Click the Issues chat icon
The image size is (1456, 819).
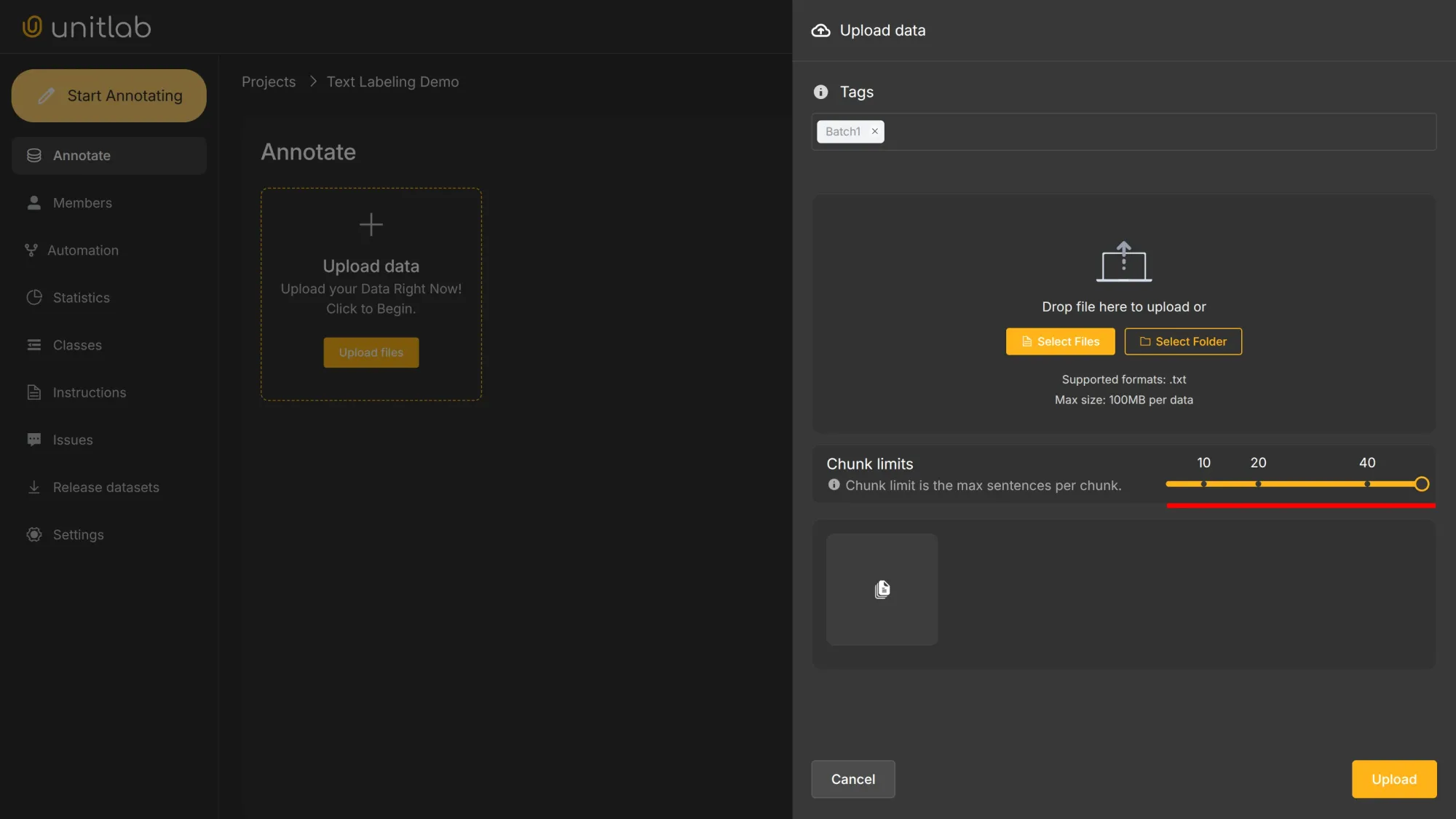33,439
